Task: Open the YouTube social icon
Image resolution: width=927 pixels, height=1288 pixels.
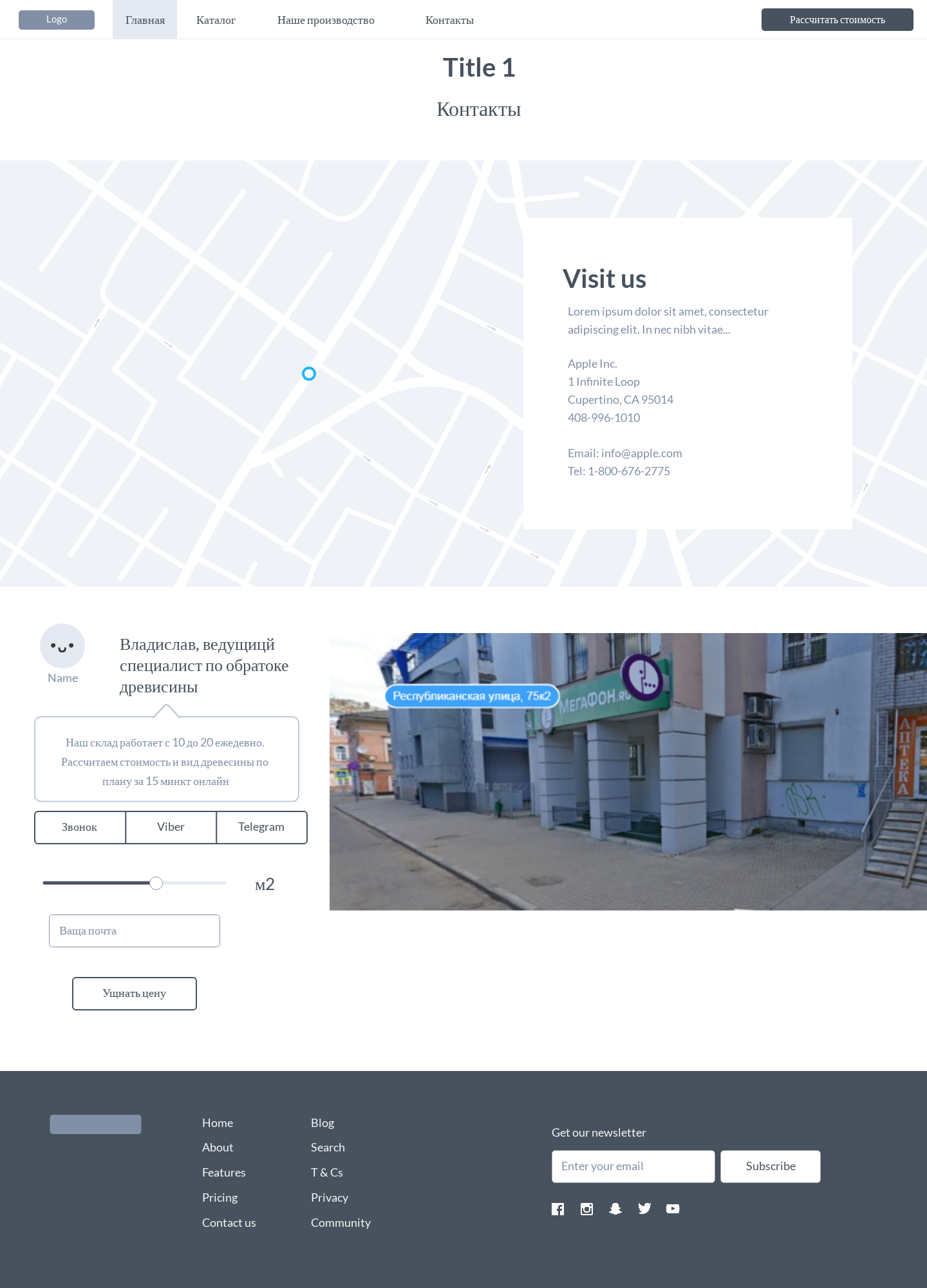Action: click(x=673, y=1209)
